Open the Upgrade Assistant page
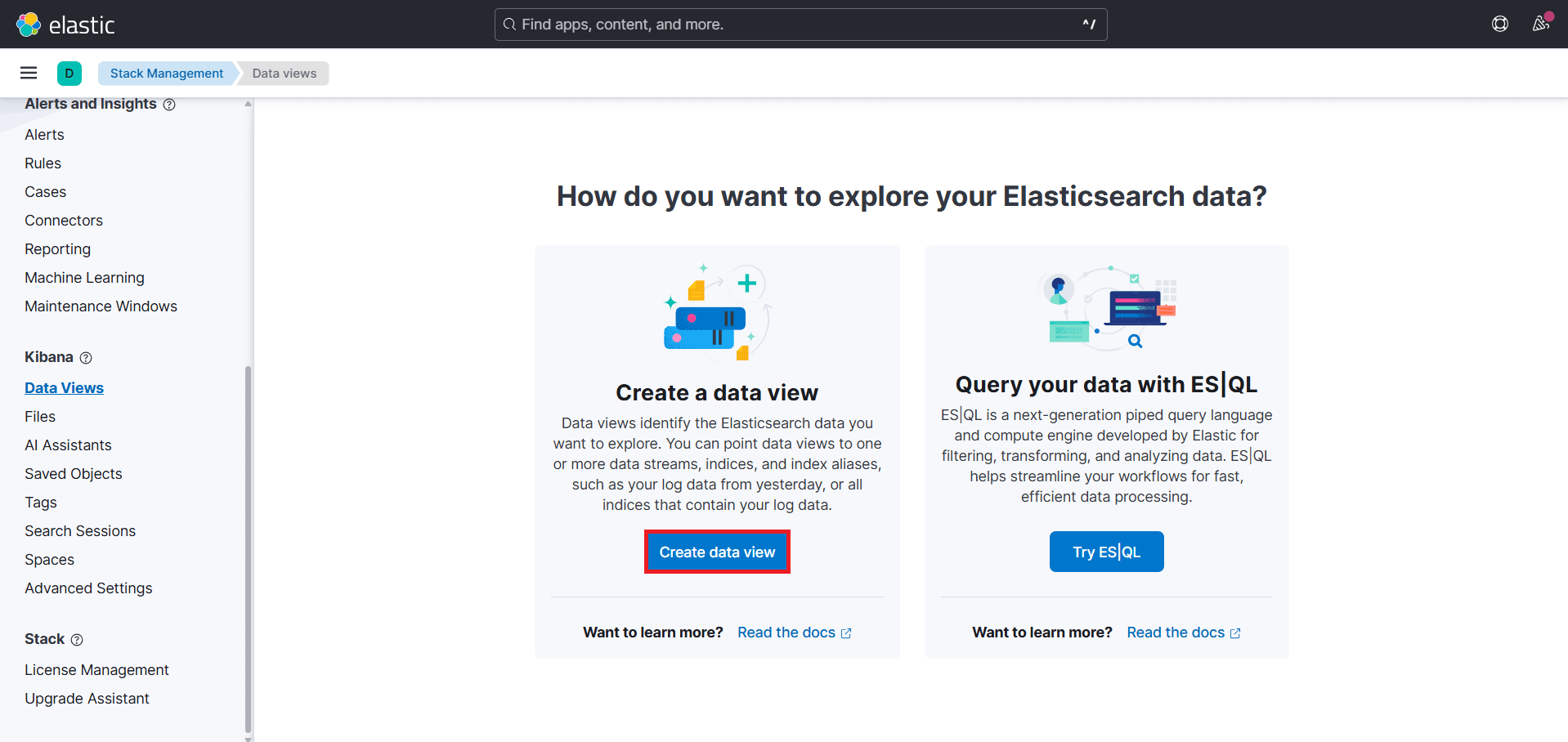The width and height of the screenshot is (1568, 742). (87, 698)
